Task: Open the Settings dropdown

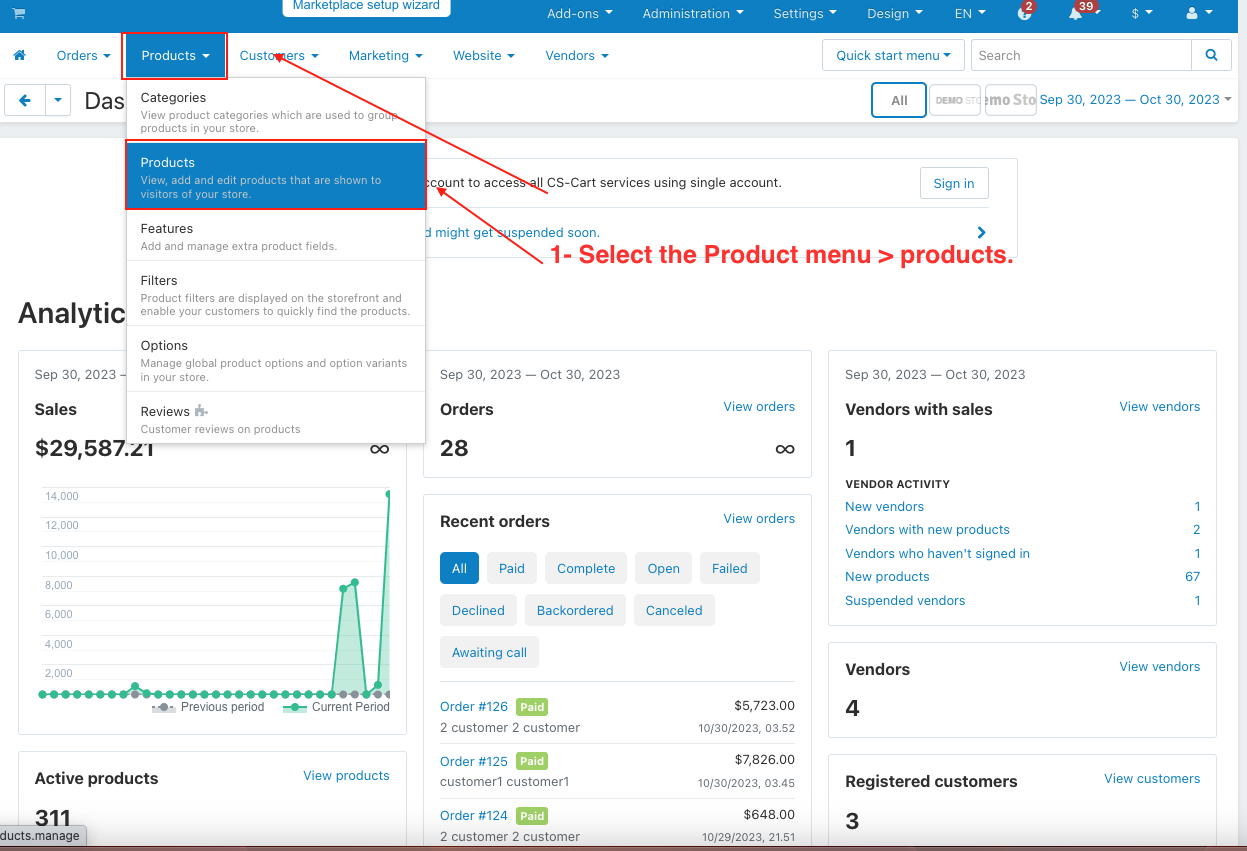Action: tap(805, 14)
